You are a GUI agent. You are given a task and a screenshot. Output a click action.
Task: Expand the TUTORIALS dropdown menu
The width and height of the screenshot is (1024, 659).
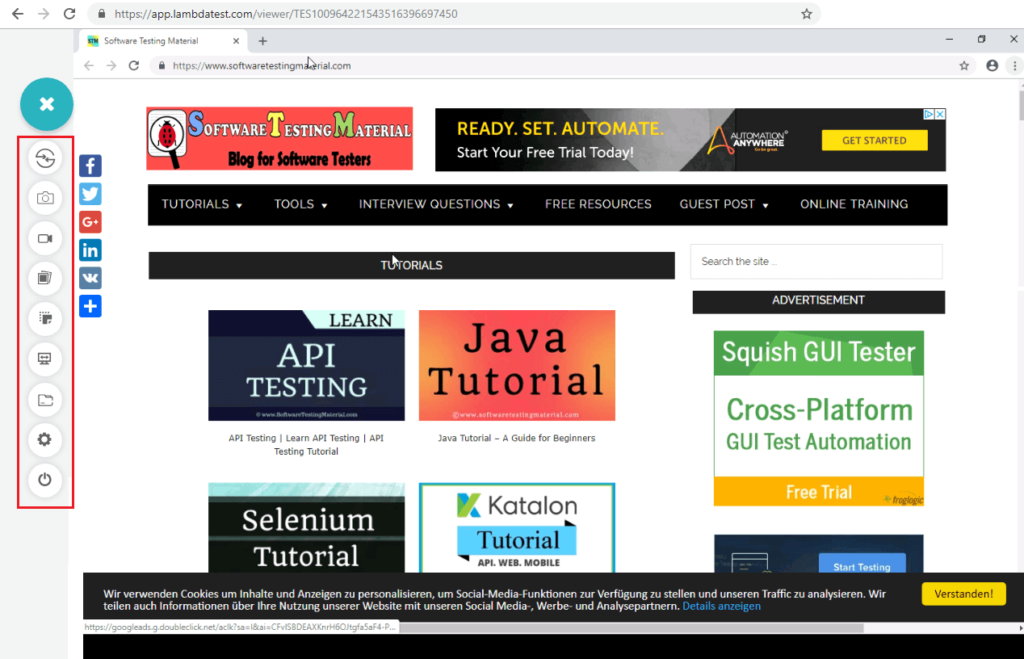tap(202, 204)
